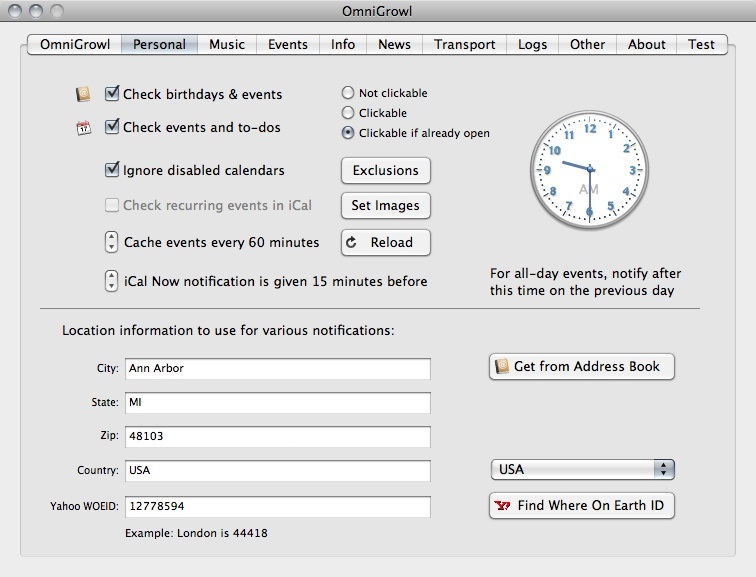Select the Not clickable radio button
Screen dimensions: 756x577
click(x=348, y=93)
